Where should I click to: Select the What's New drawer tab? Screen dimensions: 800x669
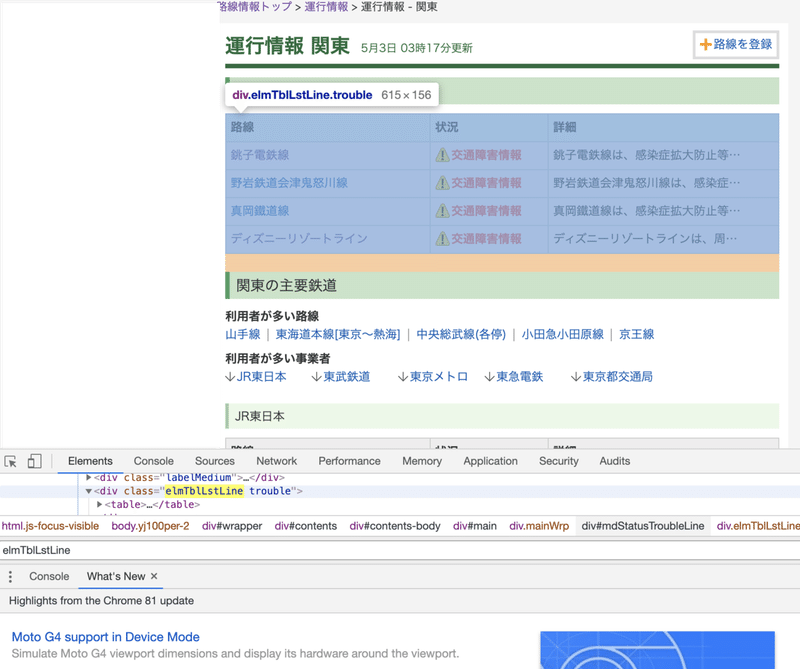116,577
